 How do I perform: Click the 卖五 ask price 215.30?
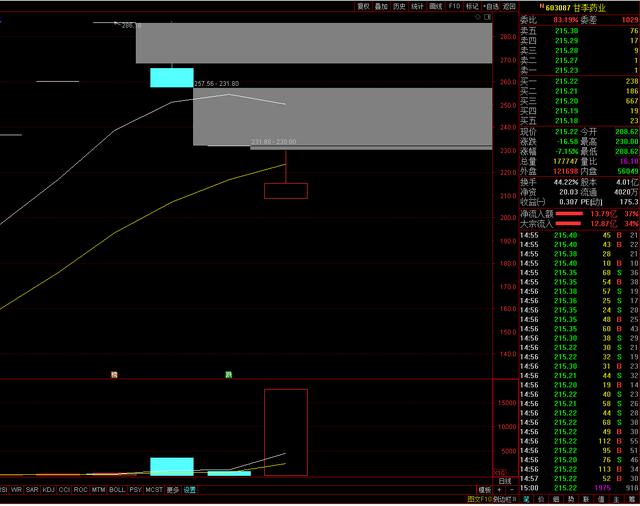point(567,31)
